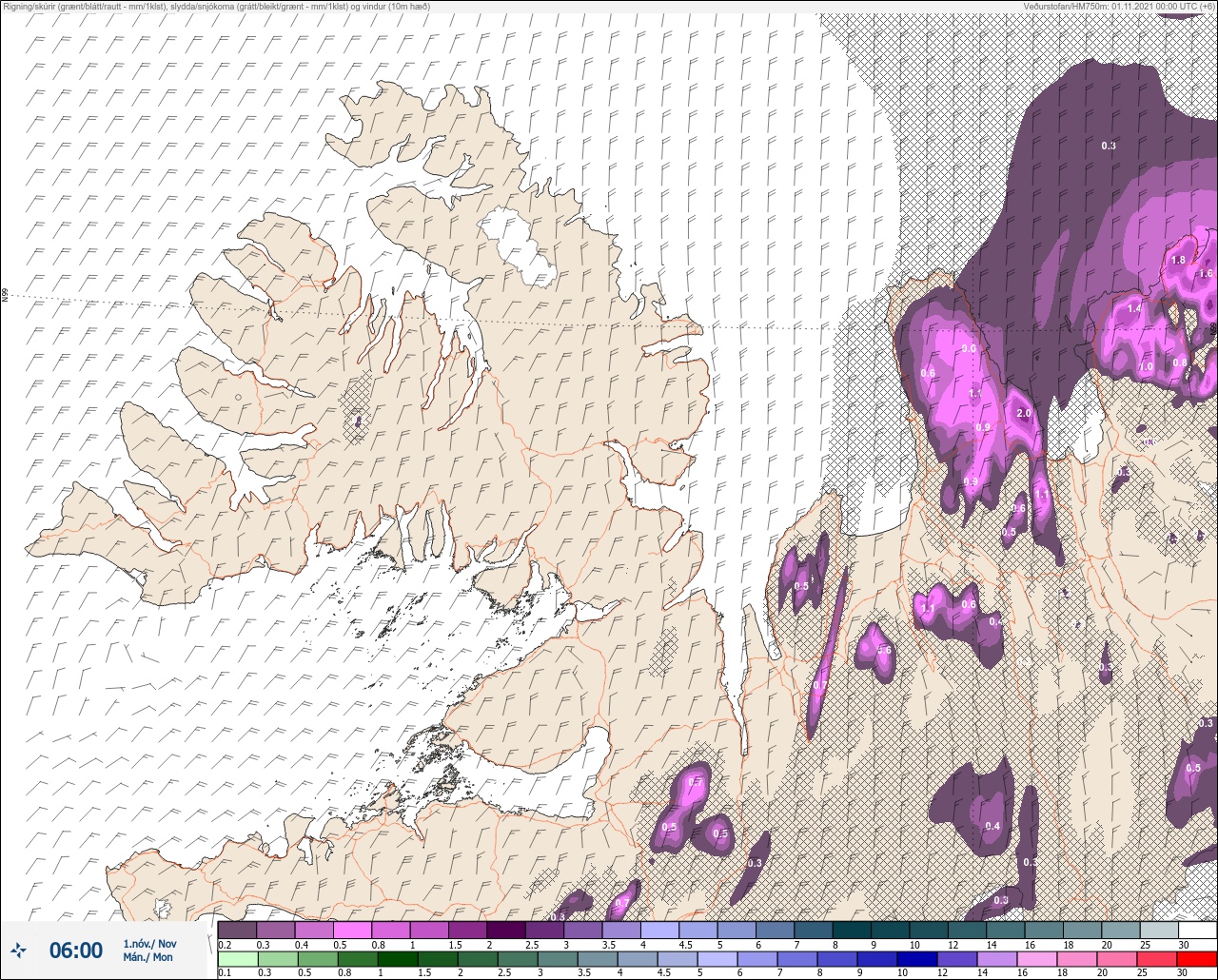
Task: Select upper legend swatch labeled 6
Action: click(775, 930)
